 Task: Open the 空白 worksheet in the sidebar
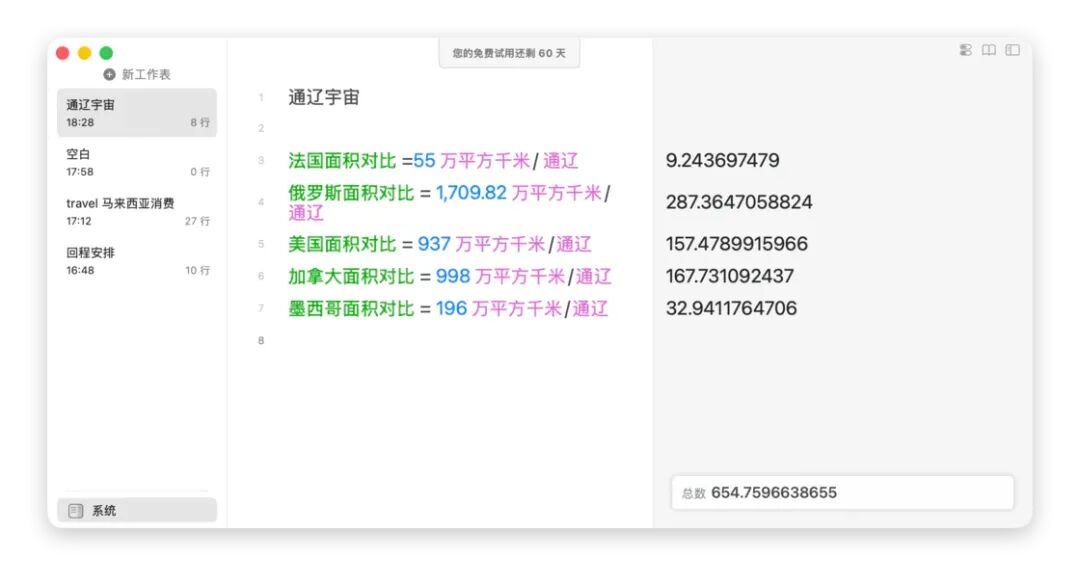click(137, 163)
